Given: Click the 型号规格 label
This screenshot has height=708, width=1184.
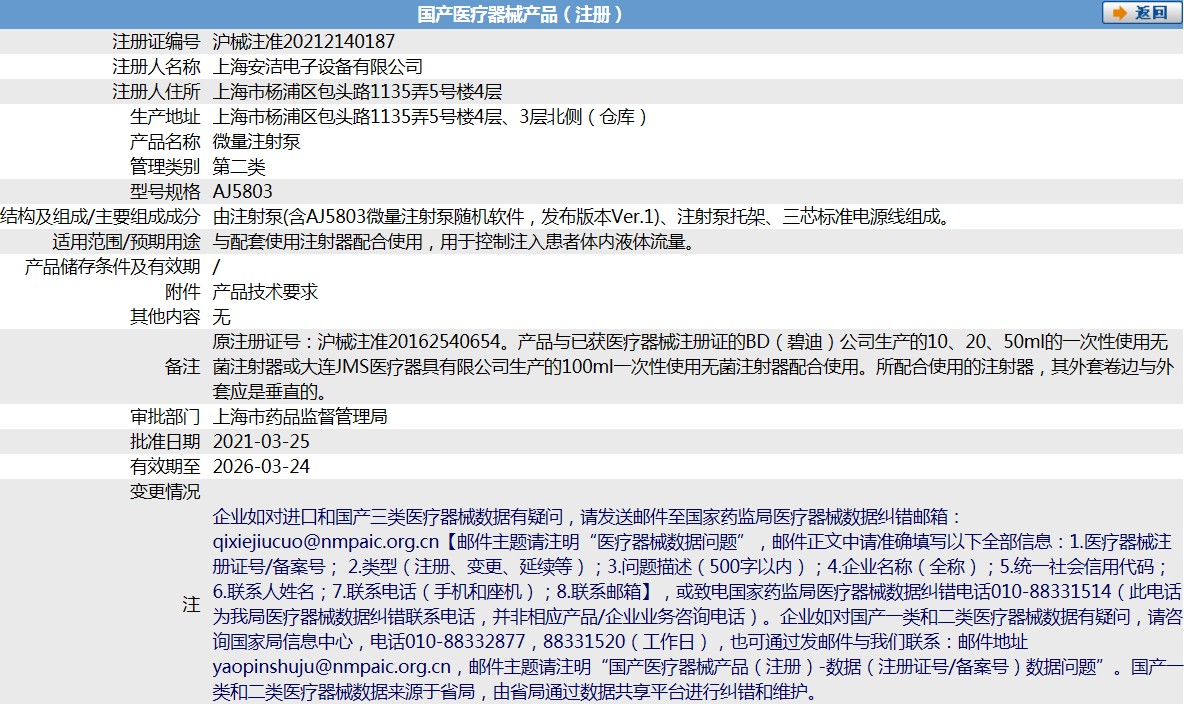Looking at the screenshot, I should pos(165,191).
